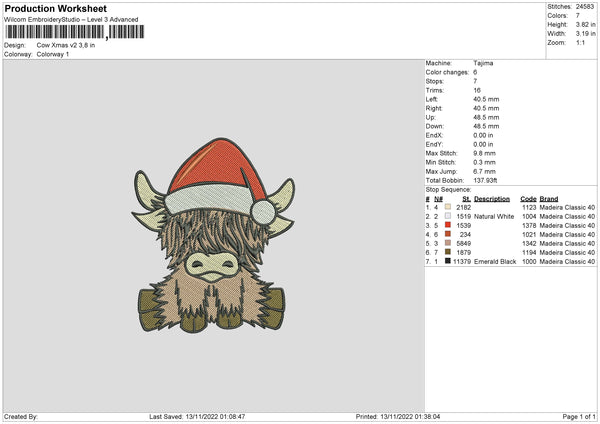Click the Stitches value 24583

[585, 7]
